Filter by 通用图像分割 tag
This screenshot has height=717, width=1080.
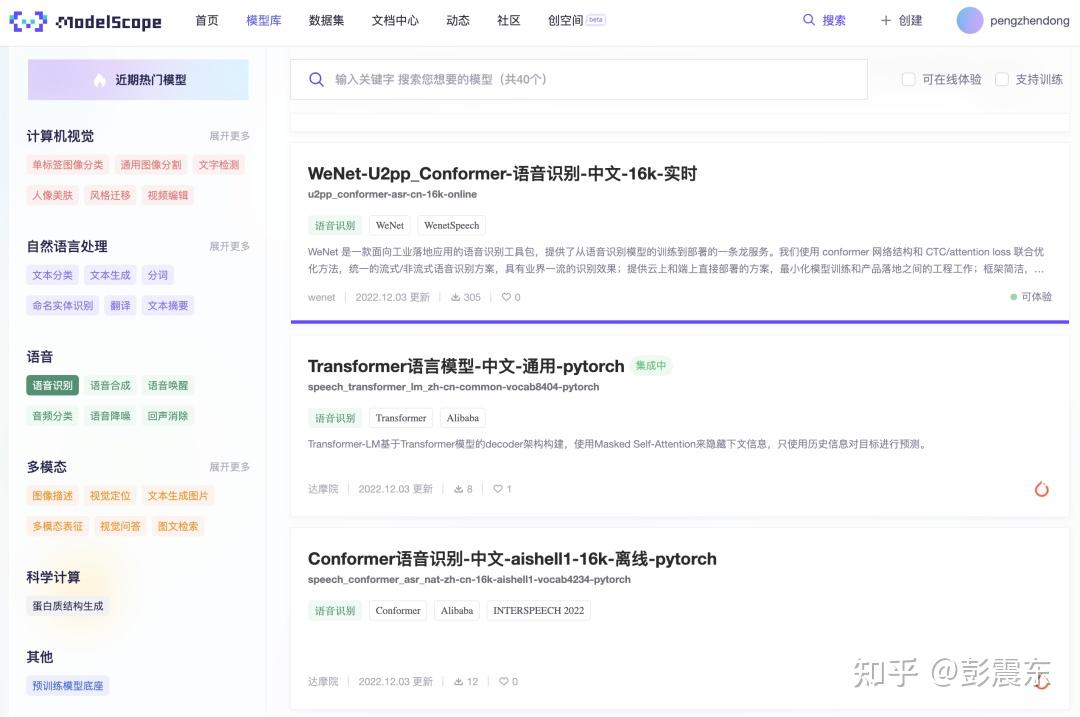151,165
